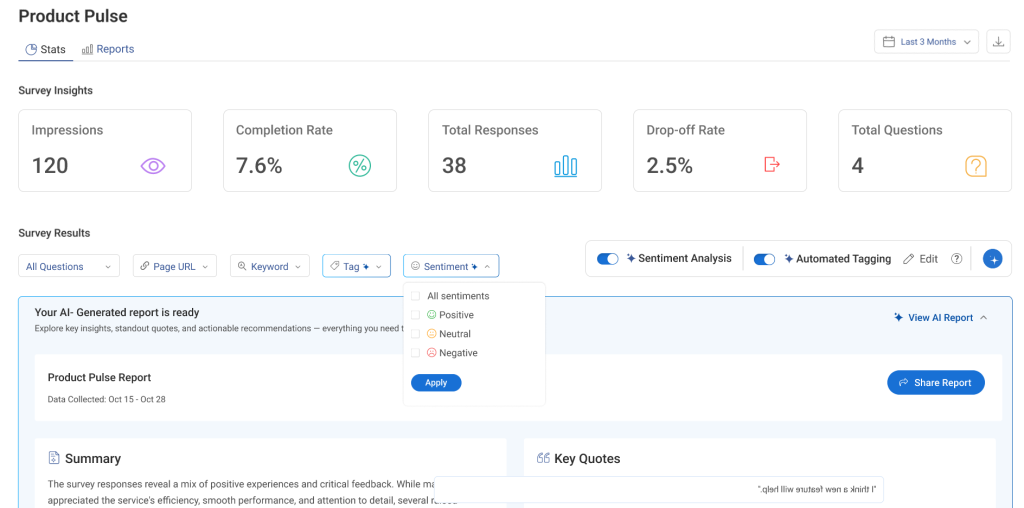Click the Total Questions question mark icon
1024x508 pixels.
coord(976,166)
